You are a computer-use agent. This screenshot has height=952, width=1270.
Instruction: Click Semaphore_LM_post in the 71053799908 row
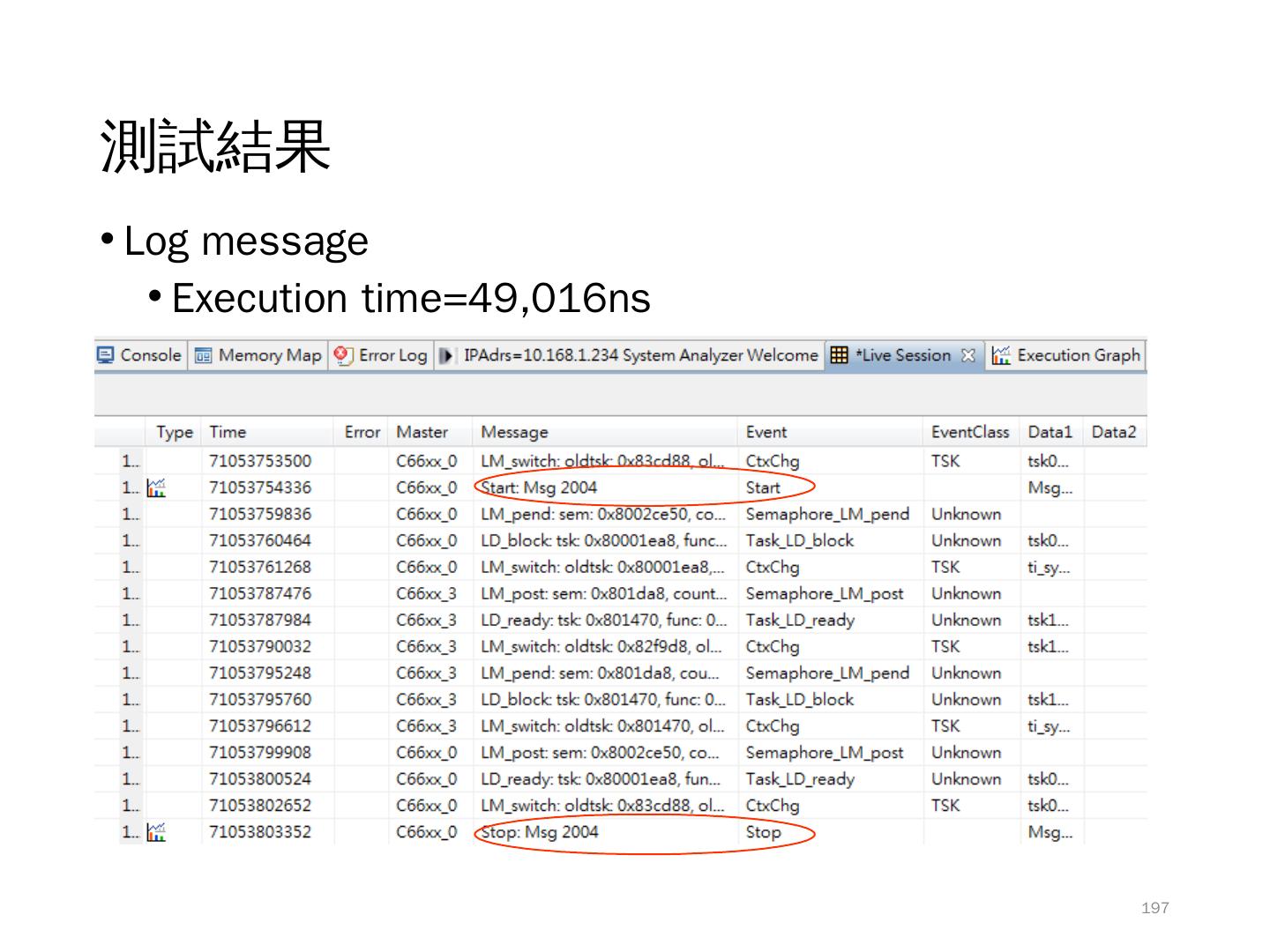pos(825,752)
